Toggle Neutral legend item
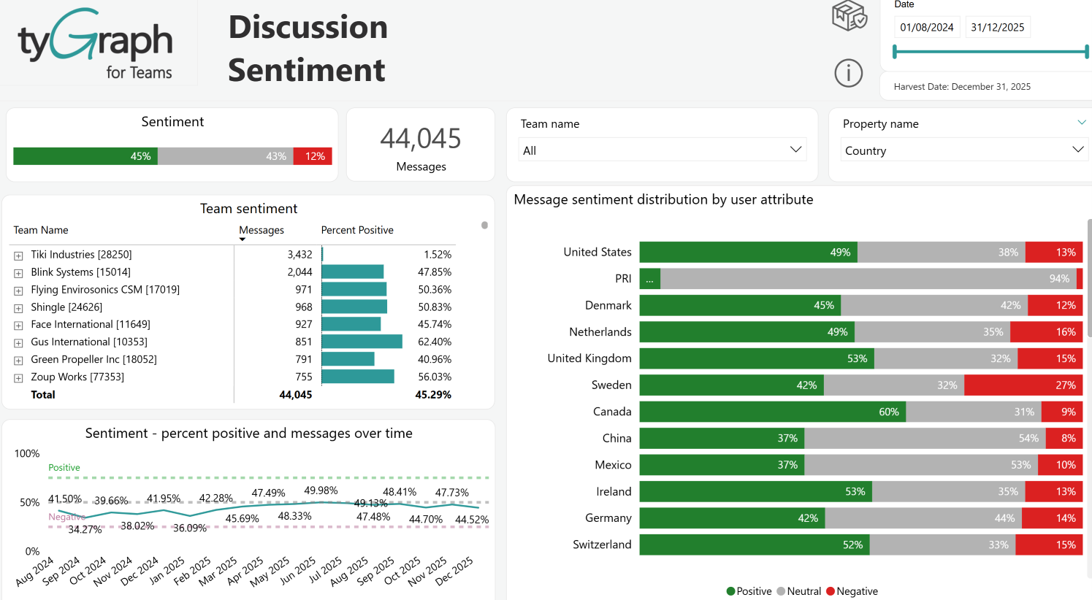This screenshot has width=1092, height=600. [799, 591]
